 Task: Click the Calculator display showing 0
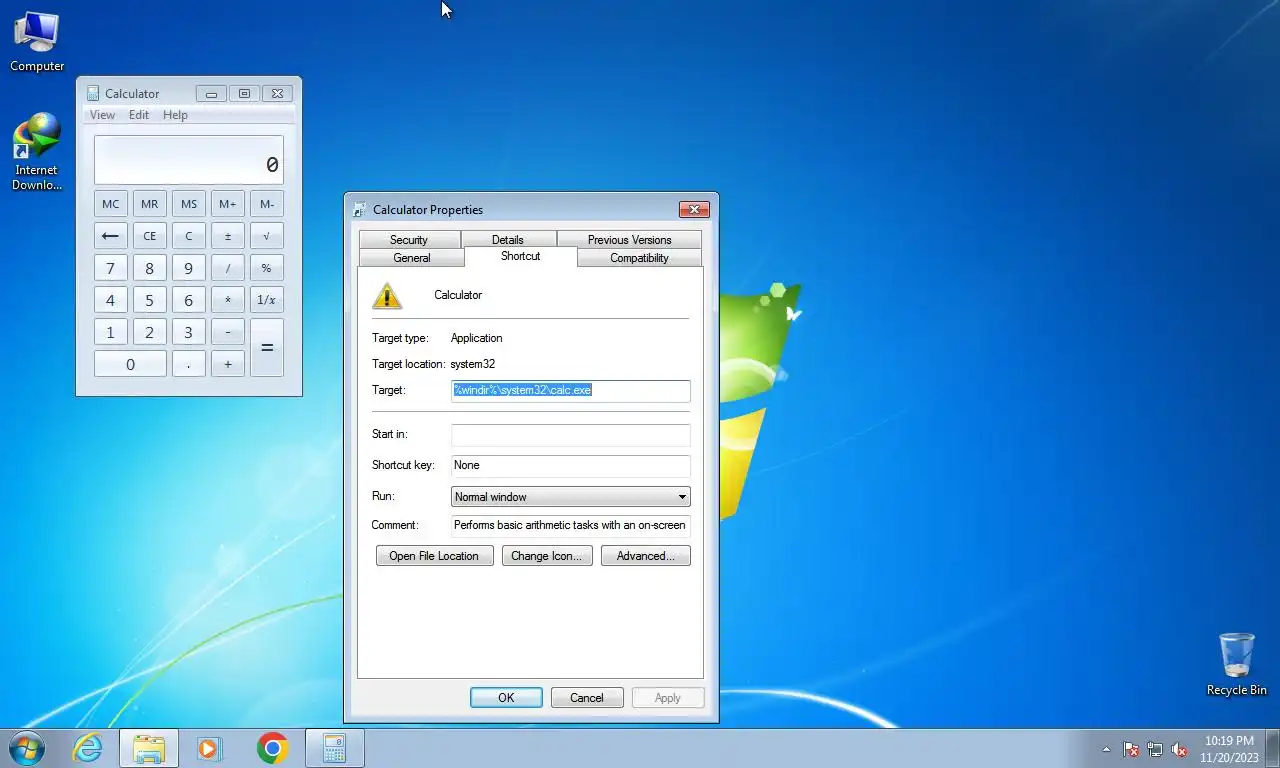pyautogui.click(x=189, y=161)
